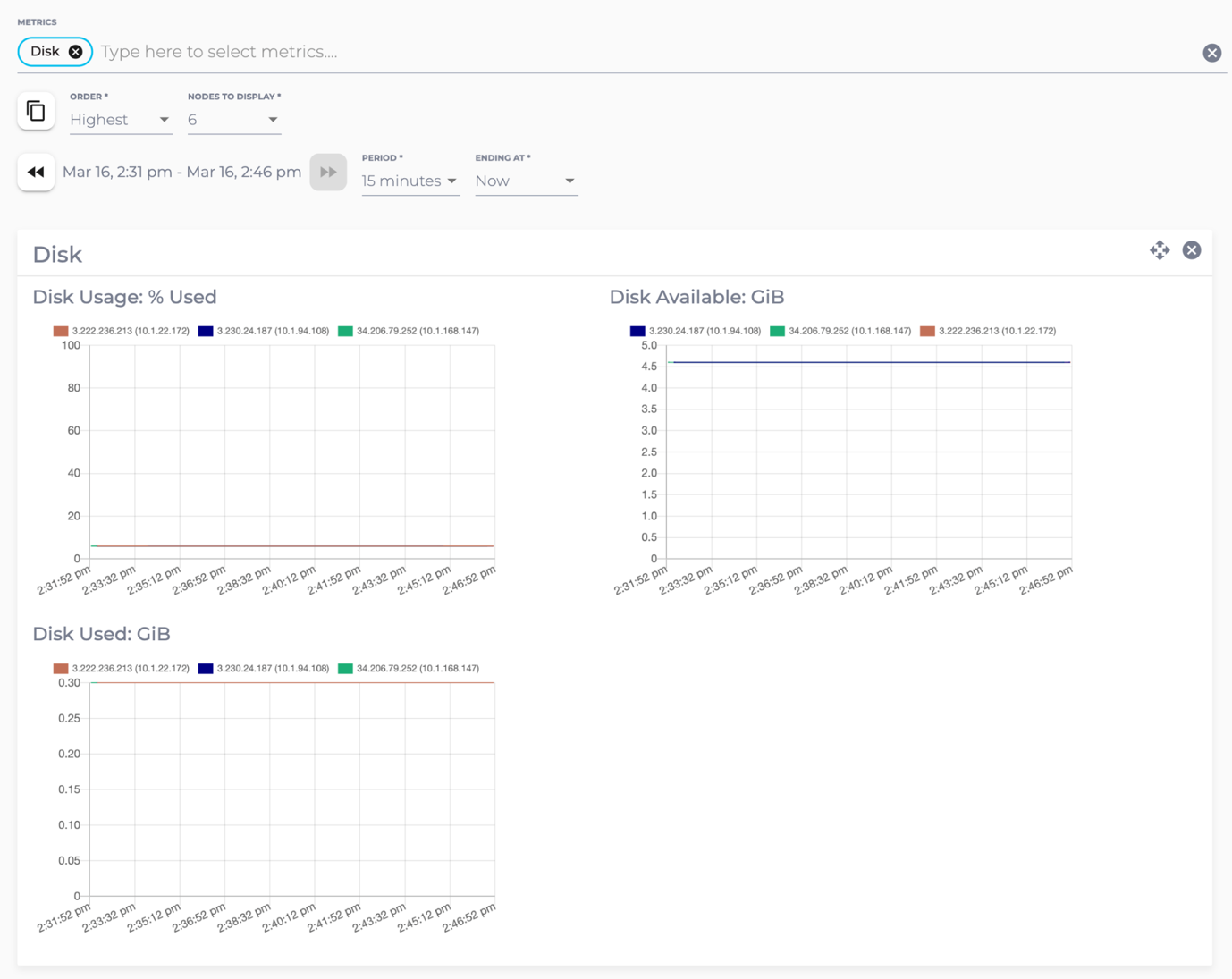Click the Disk Available line in the chart

coord(869,362)
